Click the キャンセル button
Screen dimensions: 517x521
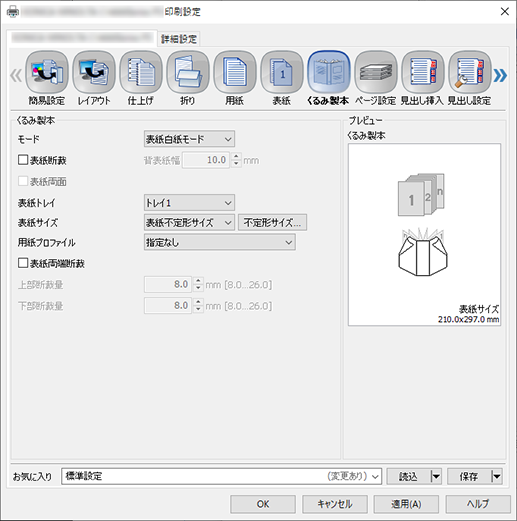[x=335, y=504]
